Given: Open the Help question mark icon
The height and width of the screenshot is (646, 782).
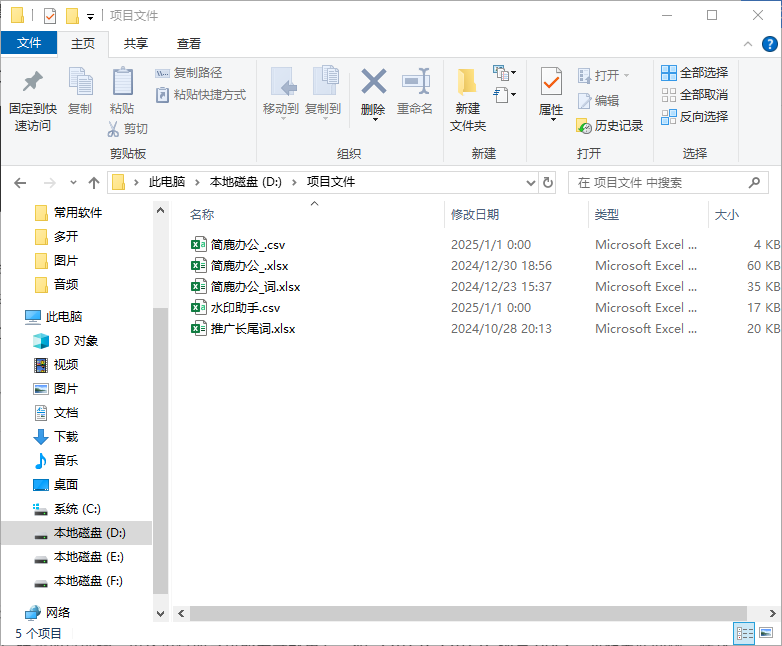Looking at the screenshot, I should [770, 44].
